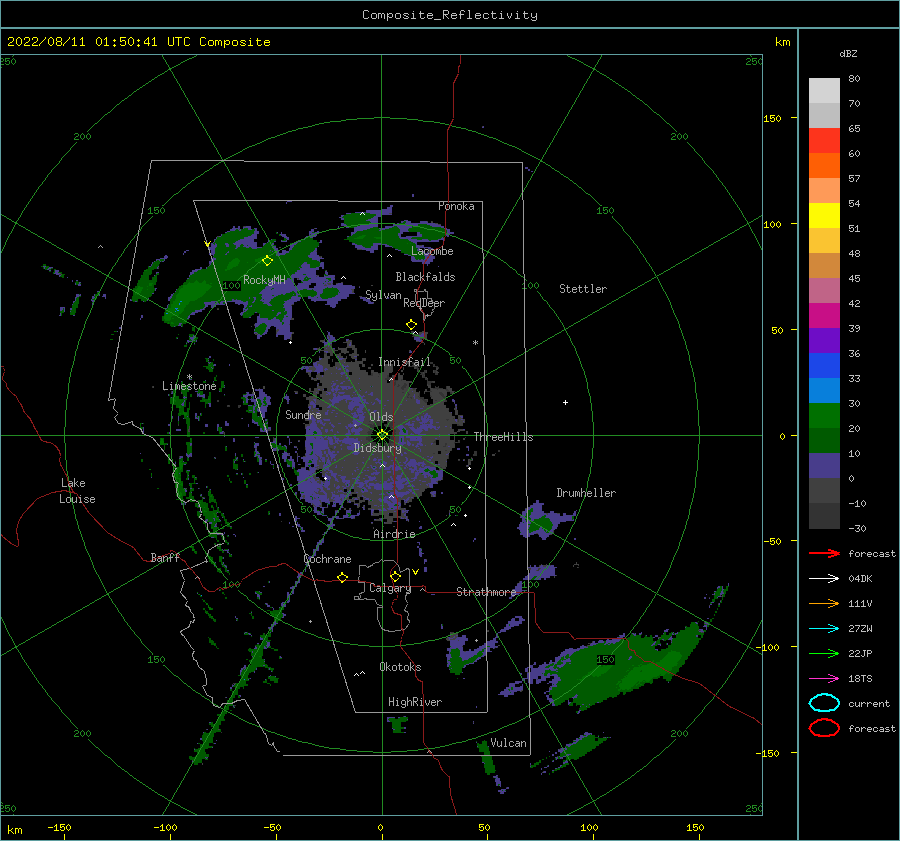The image size is (900, 841).
Task: Click the Banff label
Action: 165,558
